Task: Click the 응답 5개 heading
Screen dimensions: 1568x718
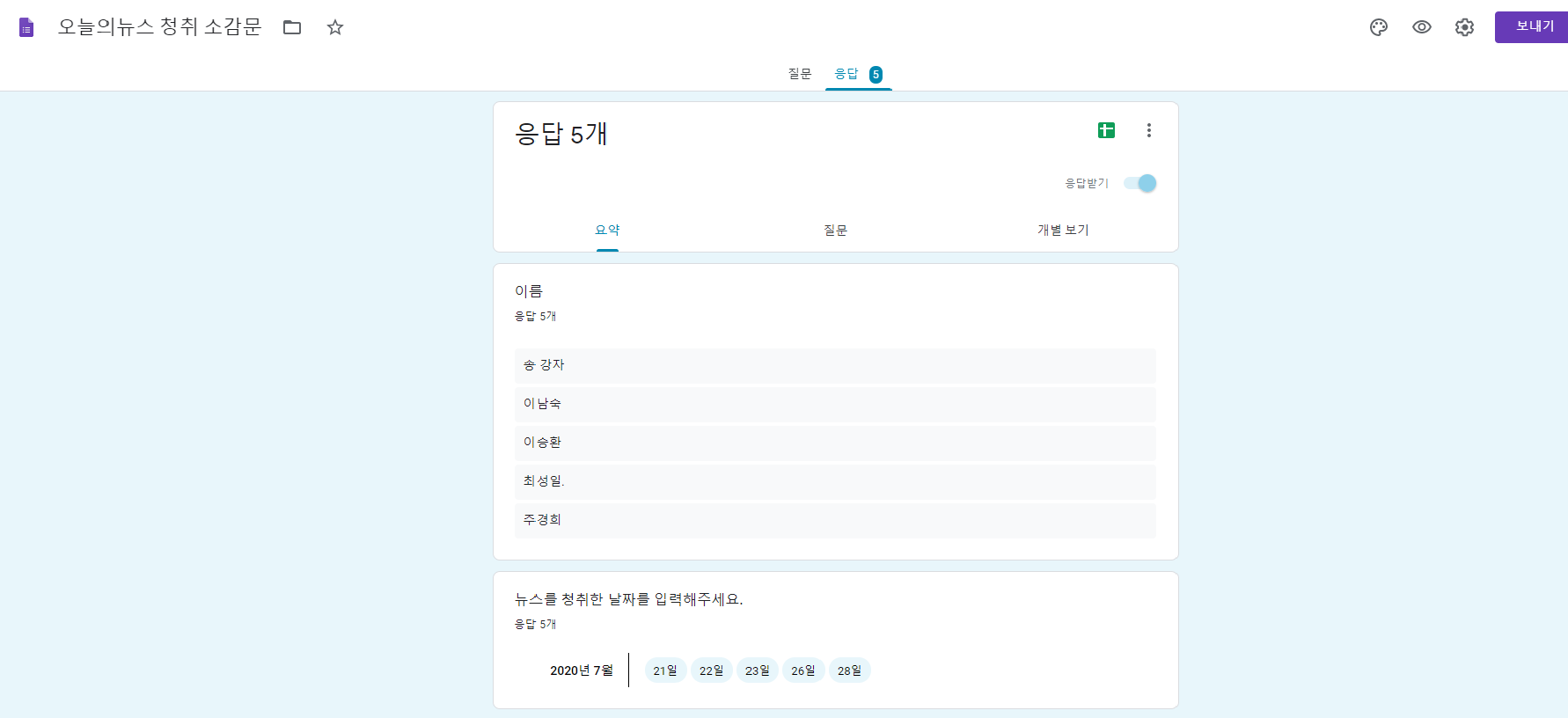Action: [x=561, y=134]
